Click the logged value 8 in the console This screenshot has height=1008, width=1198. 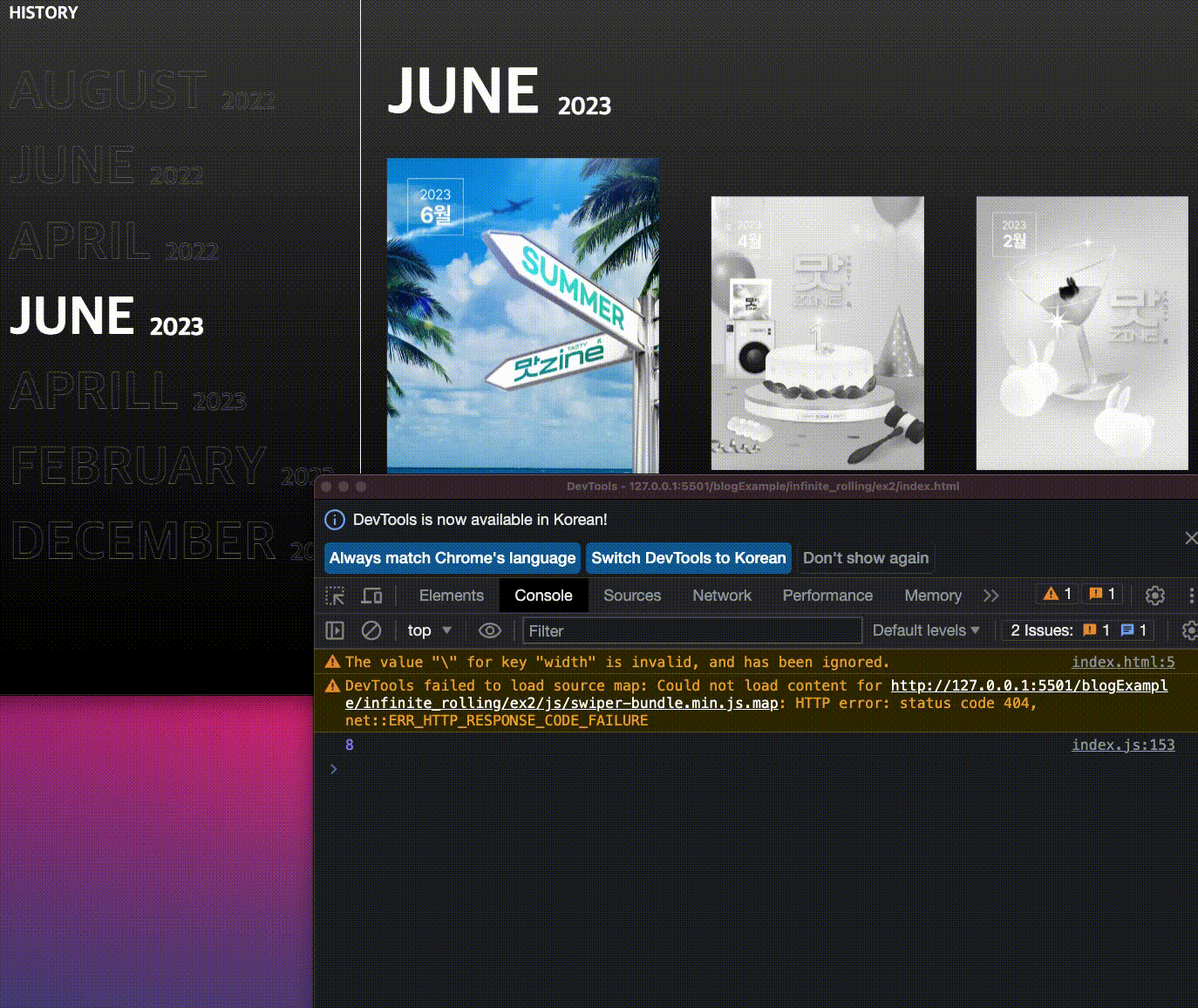click(x=350, y=745)
